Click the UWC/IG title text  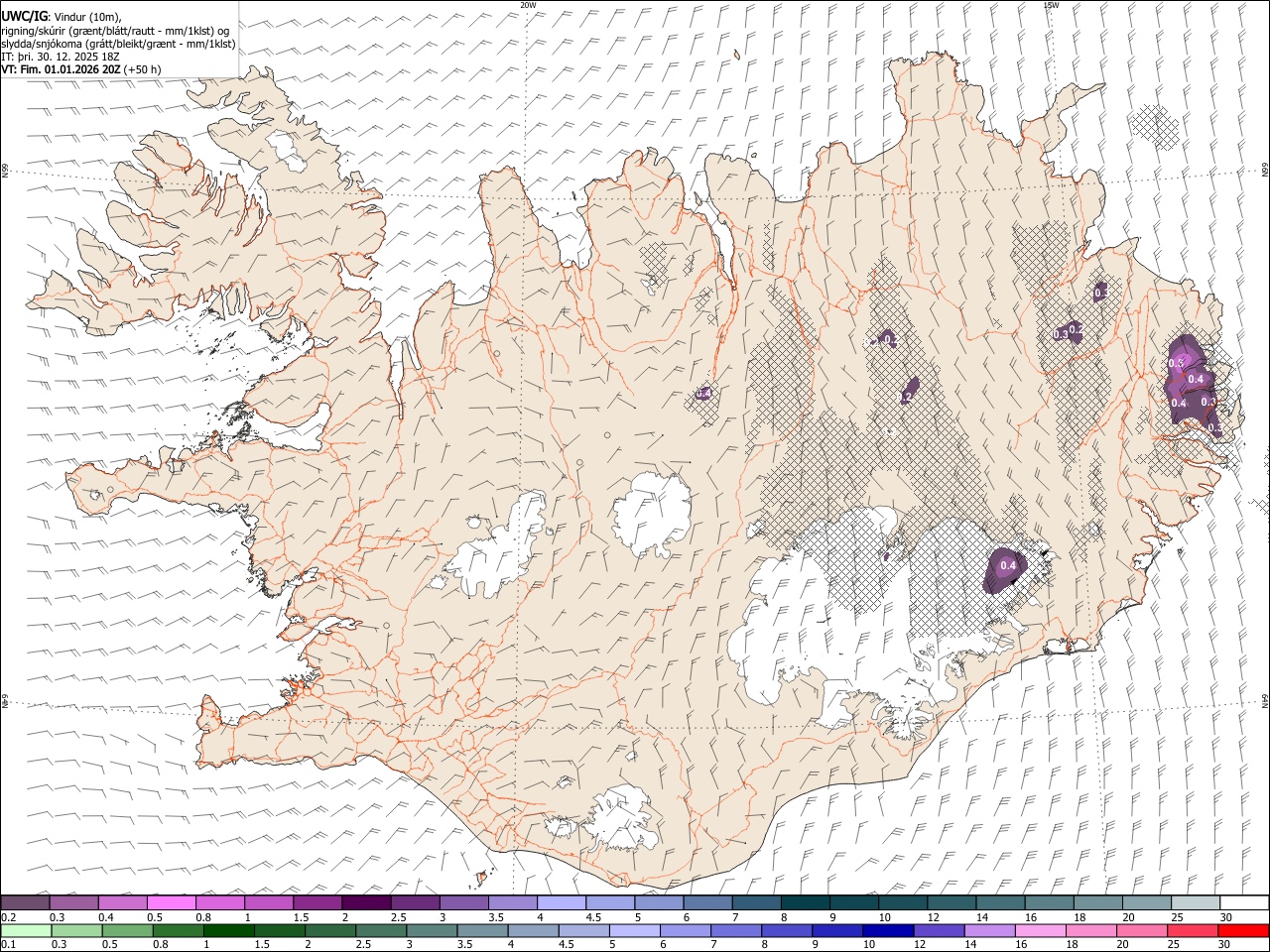point(24,17)
